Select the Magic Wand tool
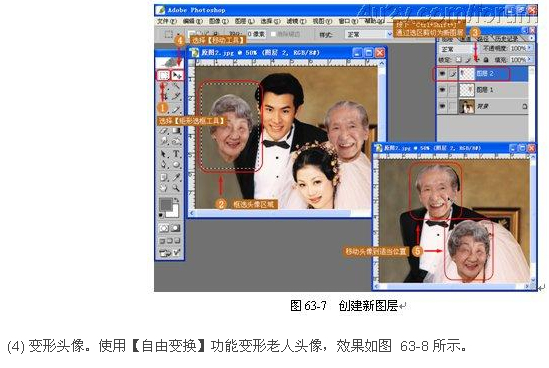Image resolution: width=549 pixels, height=368 pixels. (176, 86)
